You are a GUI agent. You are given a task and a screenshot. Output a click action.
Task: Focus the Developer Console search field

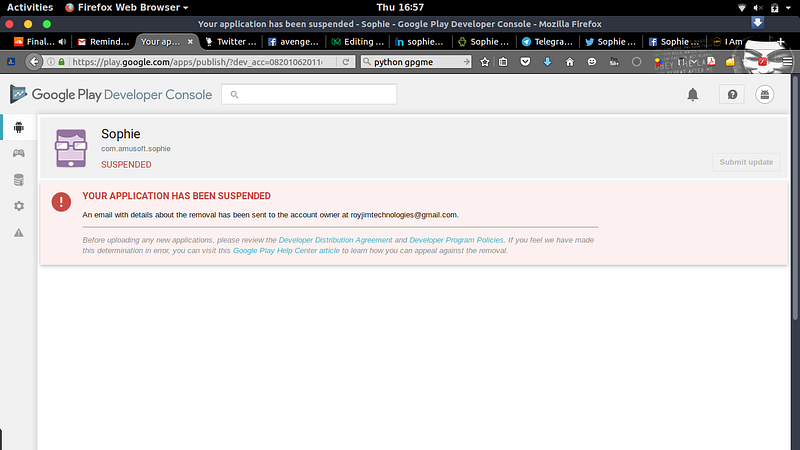(309, 94)
